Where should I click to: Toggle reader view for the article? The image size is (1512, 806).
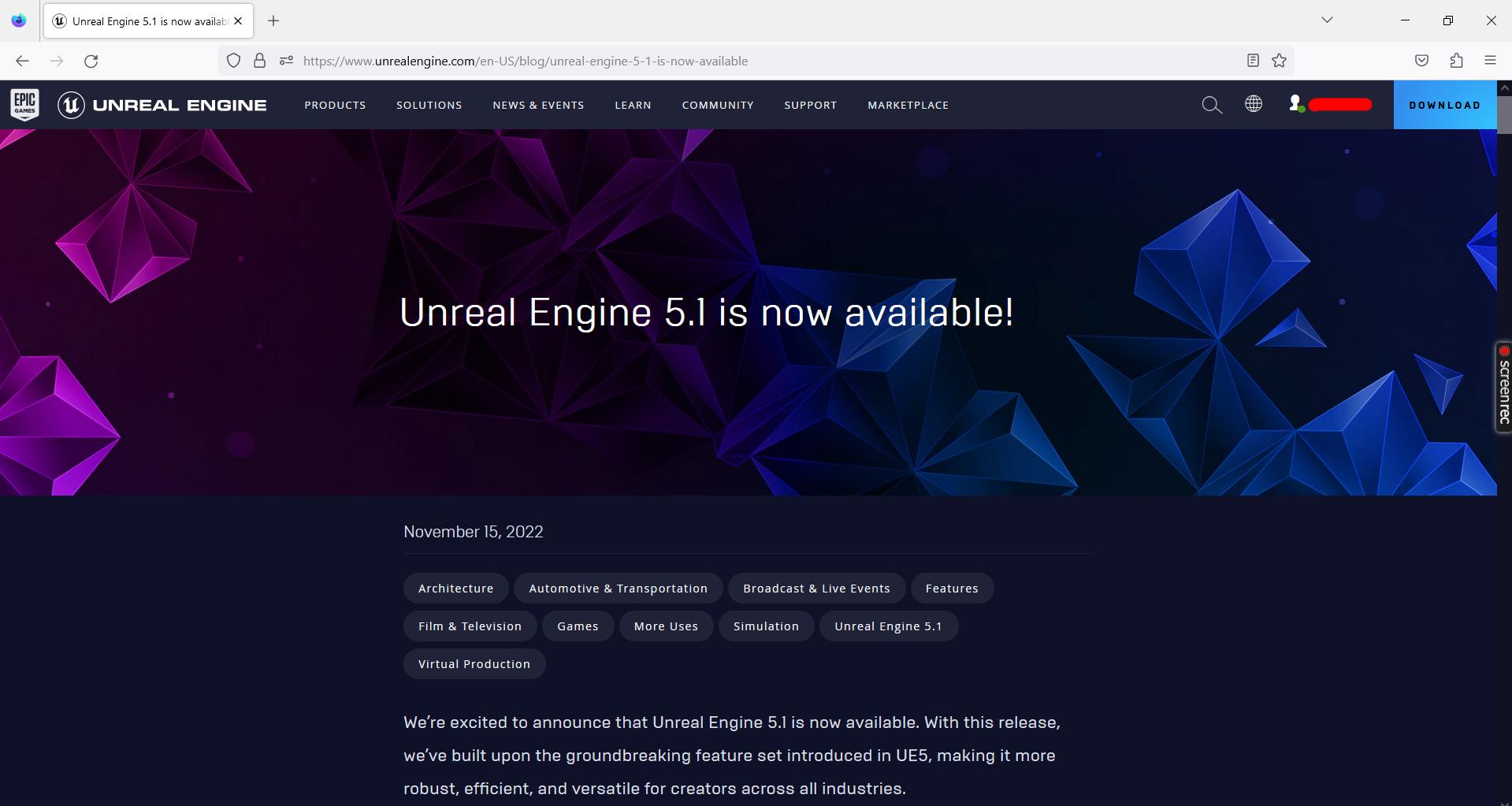1252,60
